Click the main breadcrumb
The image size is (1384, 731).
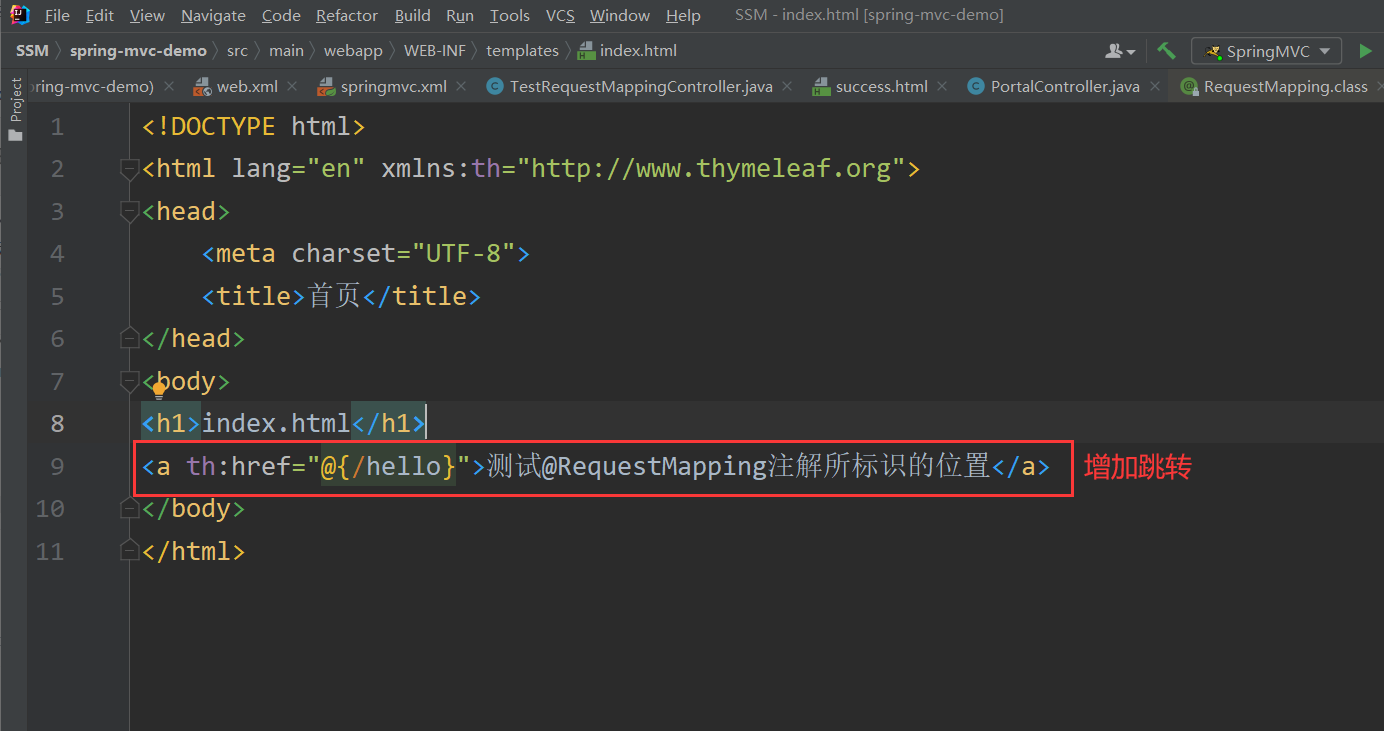coord(286,51)
